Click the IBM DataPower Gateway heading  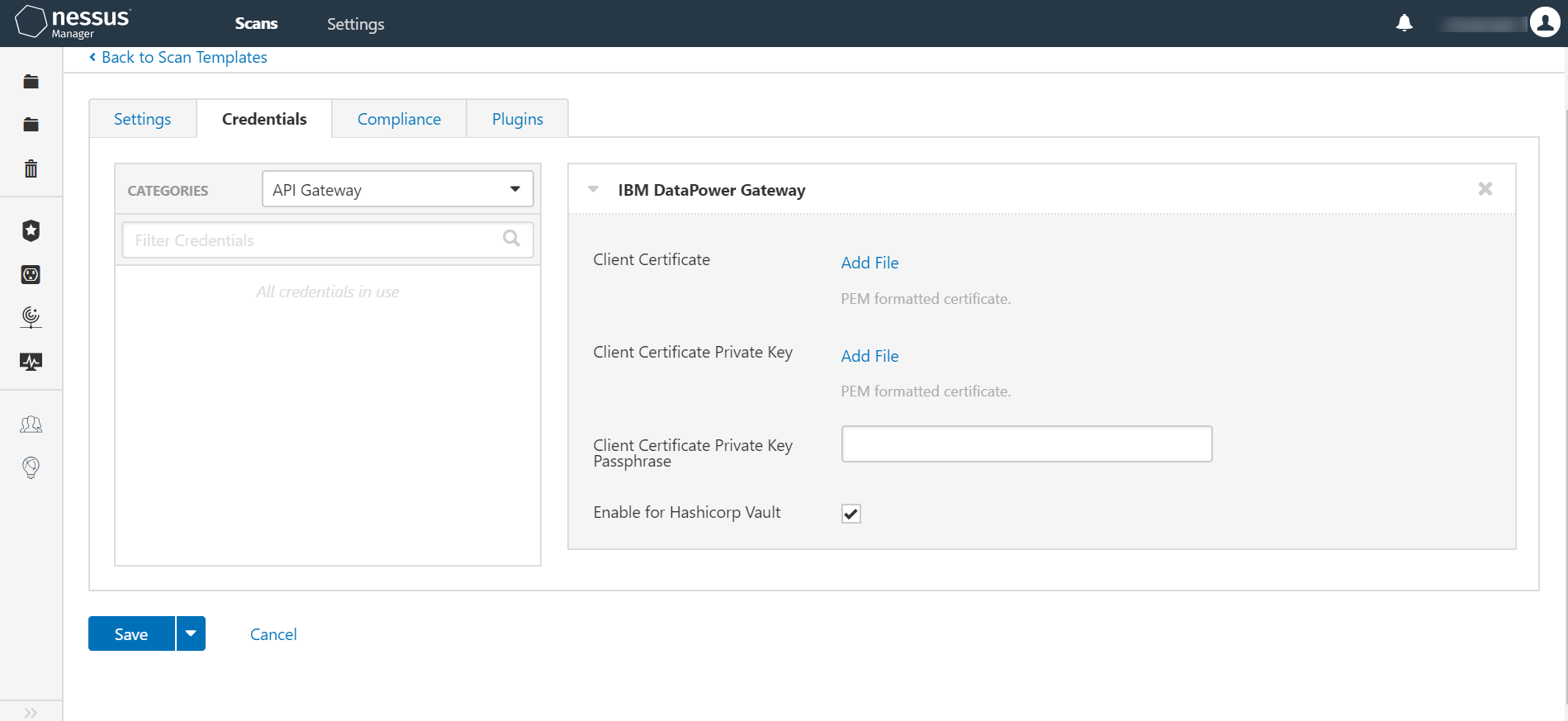[x=712, y=190]
